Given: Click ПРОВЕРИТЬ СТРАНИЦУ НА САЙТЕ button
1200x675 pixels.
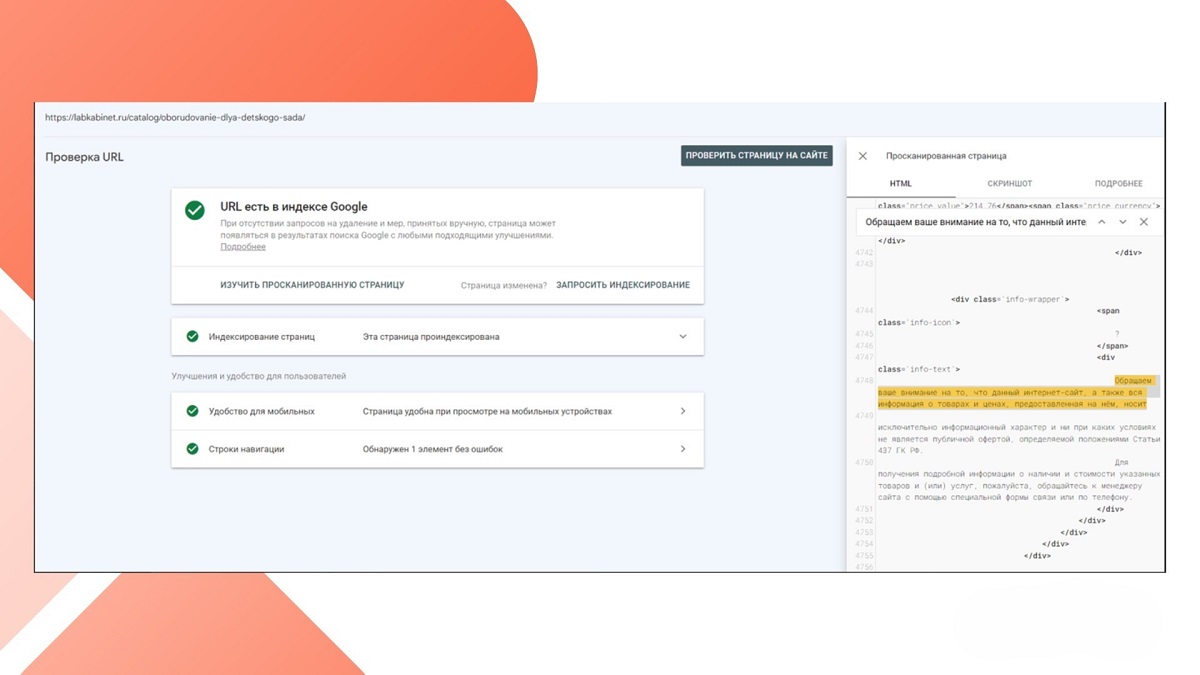Looking at the screenshot, I should (757, 156).
